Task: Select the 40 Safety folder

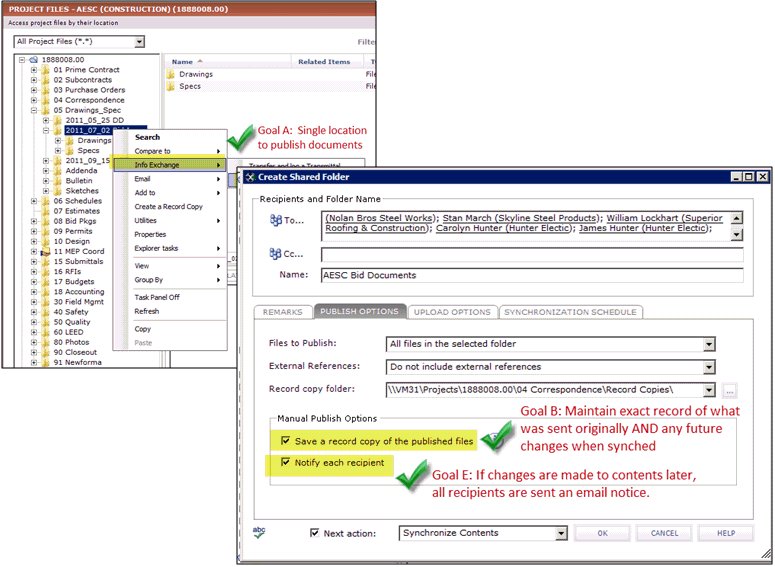Action: point(71,312)
